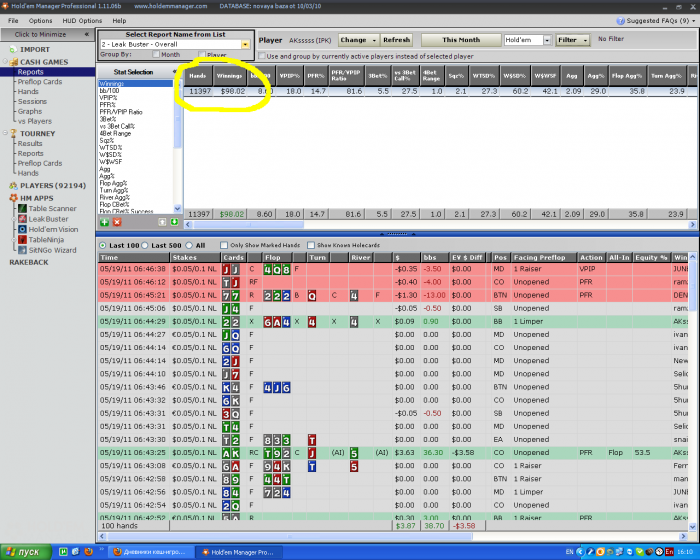
Task: Open report name dropdown arrow
Action: 245,44
